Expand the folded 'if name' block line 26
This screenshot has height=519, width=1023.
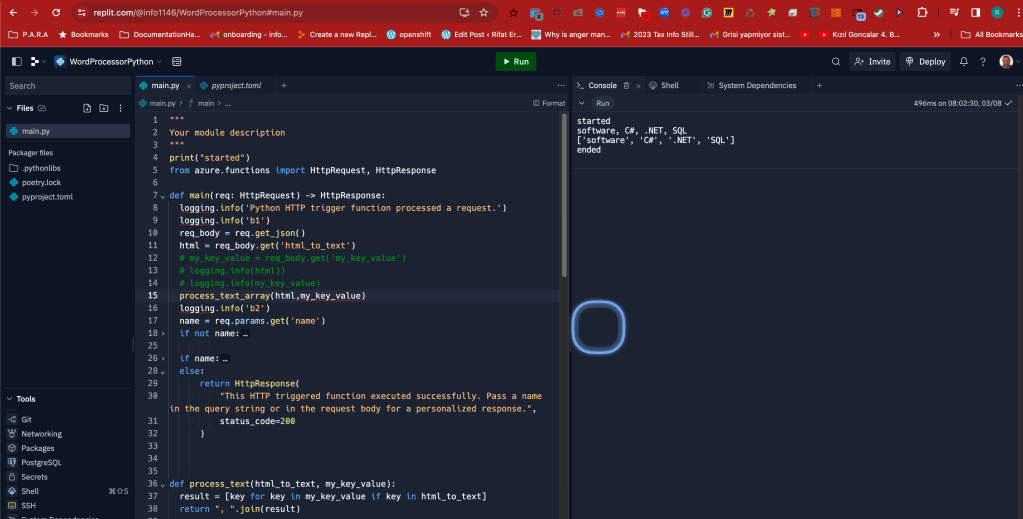(x=163, y=358)
